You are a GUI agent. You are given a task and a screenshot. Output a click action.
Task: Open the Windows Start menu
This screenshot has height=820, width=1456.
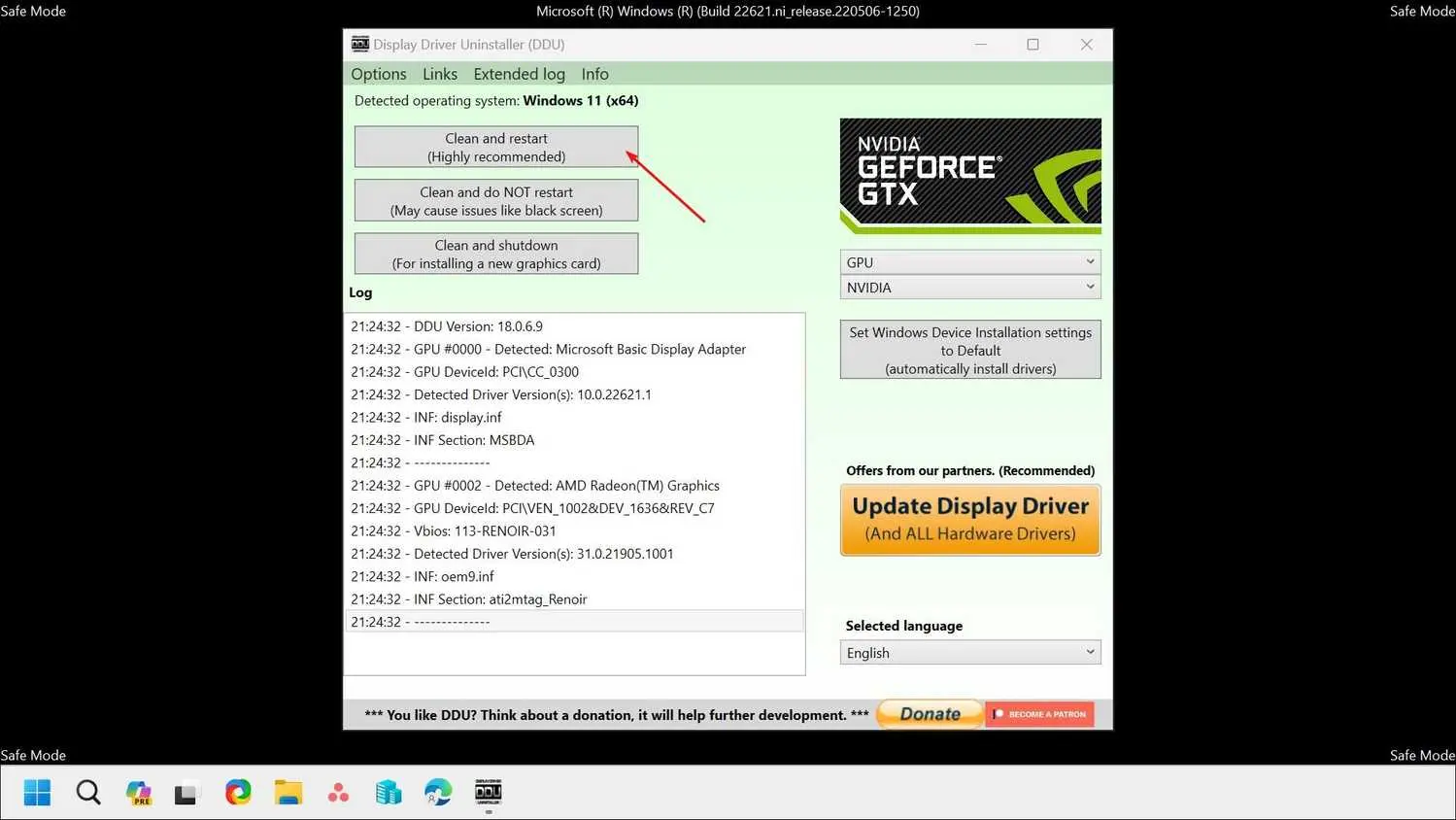click(x=37, y=793)
